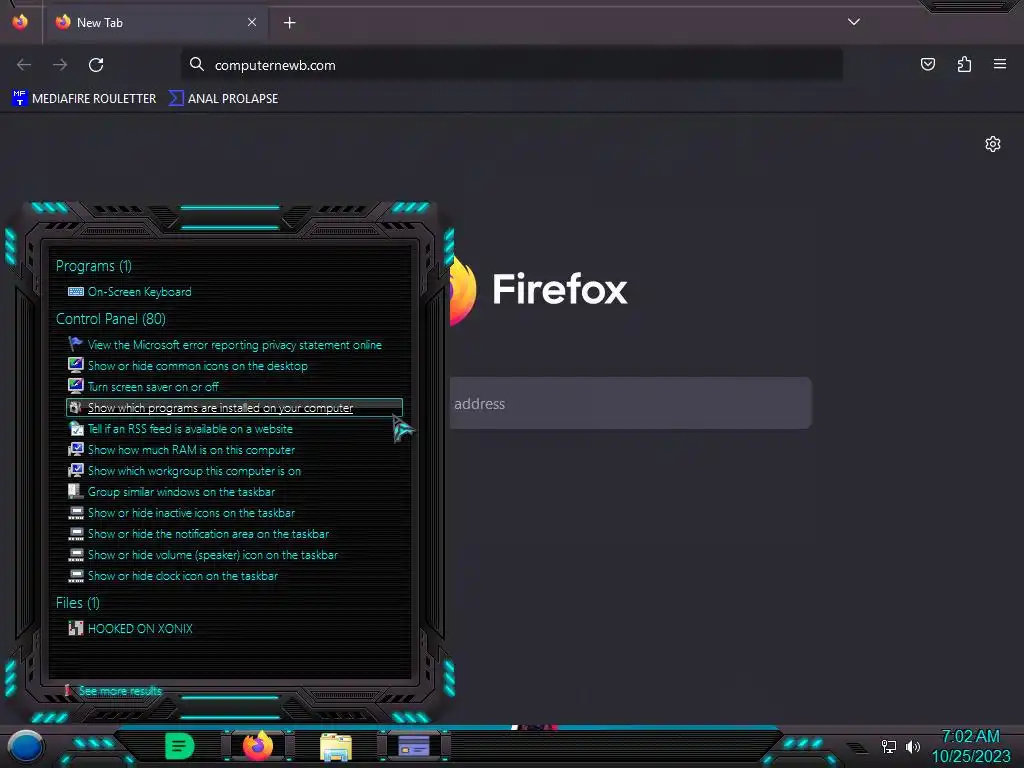This screenshot has height=768, width=1024.
Task: Close the New Tab tab
Action: 252,22
